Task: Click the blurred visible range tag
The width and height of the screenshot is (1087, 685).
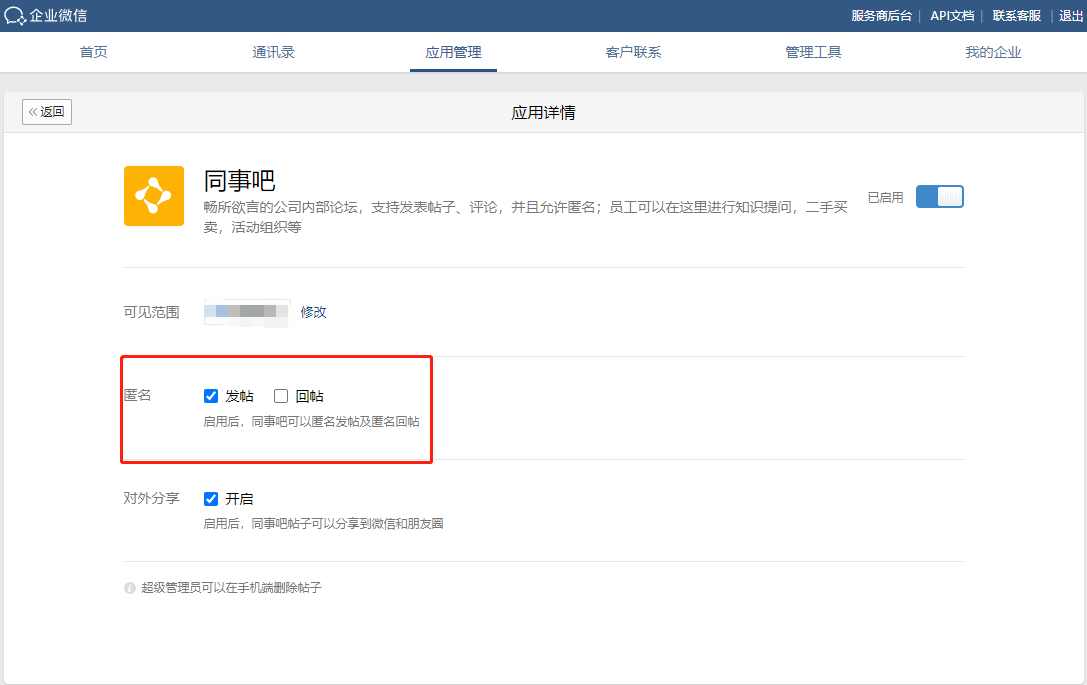Action: [x=247, y=312]
